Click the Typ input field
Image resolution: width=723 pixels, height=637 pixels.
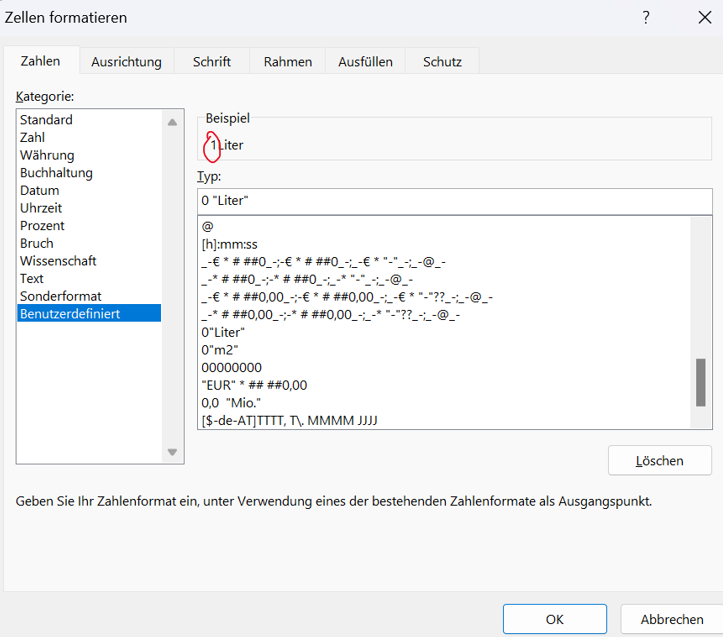click(x=455, y=201)
